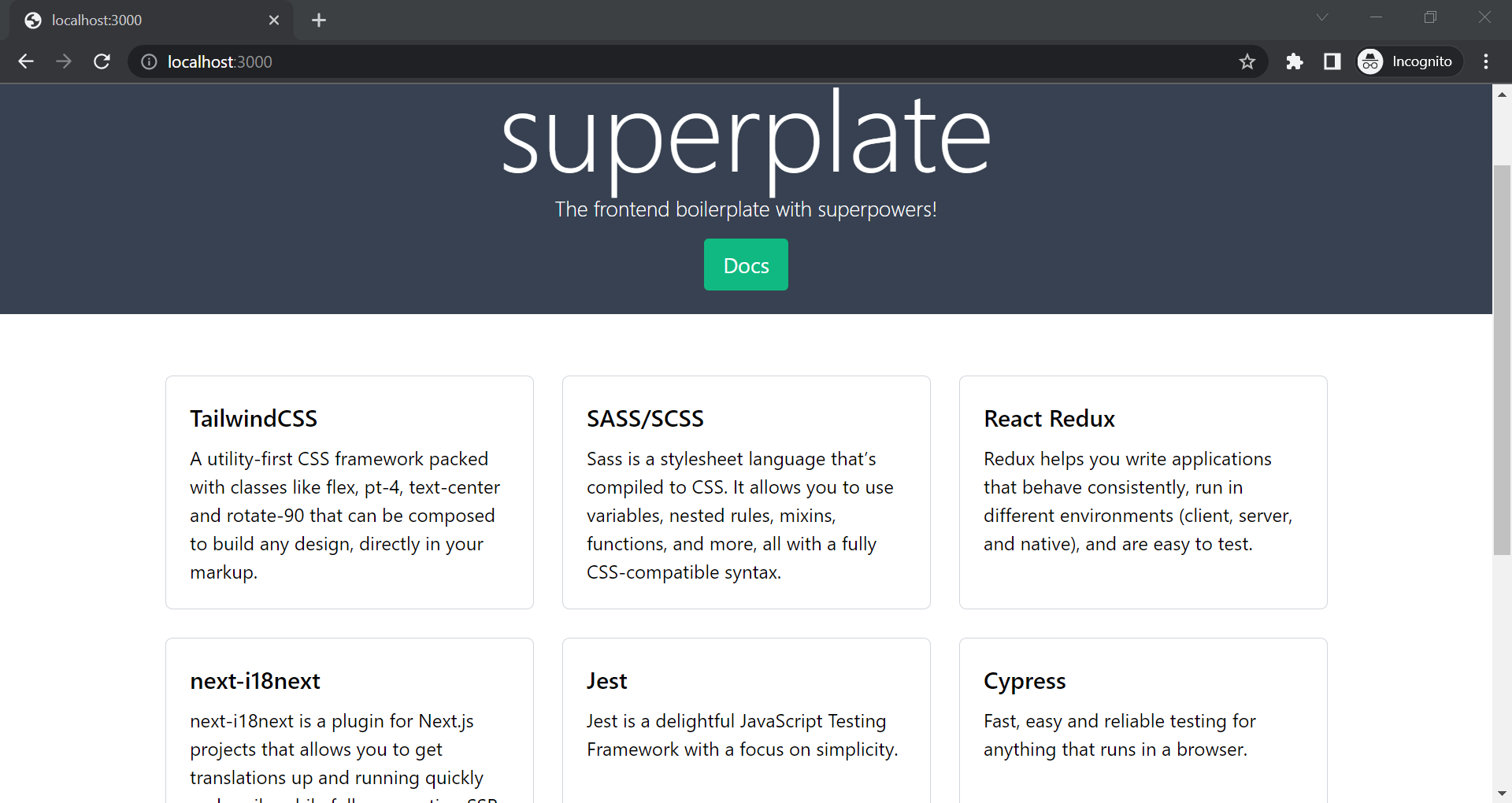Select the React Redux card
This screenshot has height=803, width=1512.
click(x=1143, y=492)
